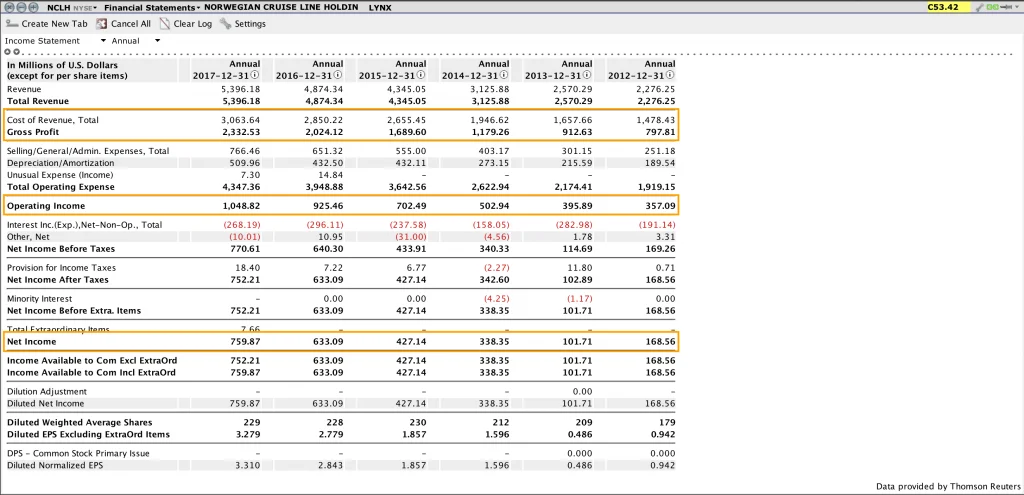Open the info icon beside 2015-12-31
1024x495 pixels.
click(422, 76)
